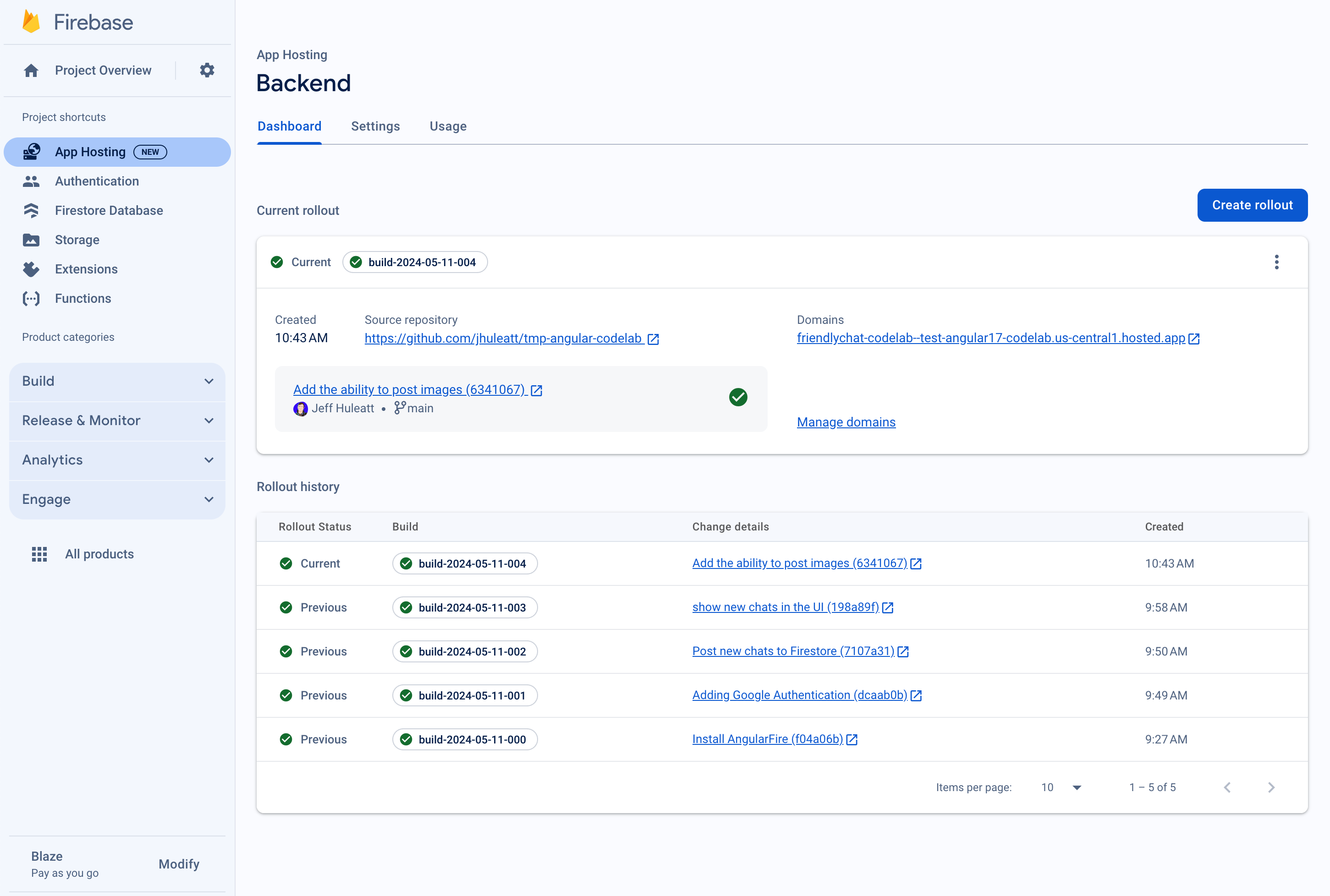Viewport: 1330px width, 896px height.
Task: Switch to the Settings tab
Action: click(x=375, y=126)
